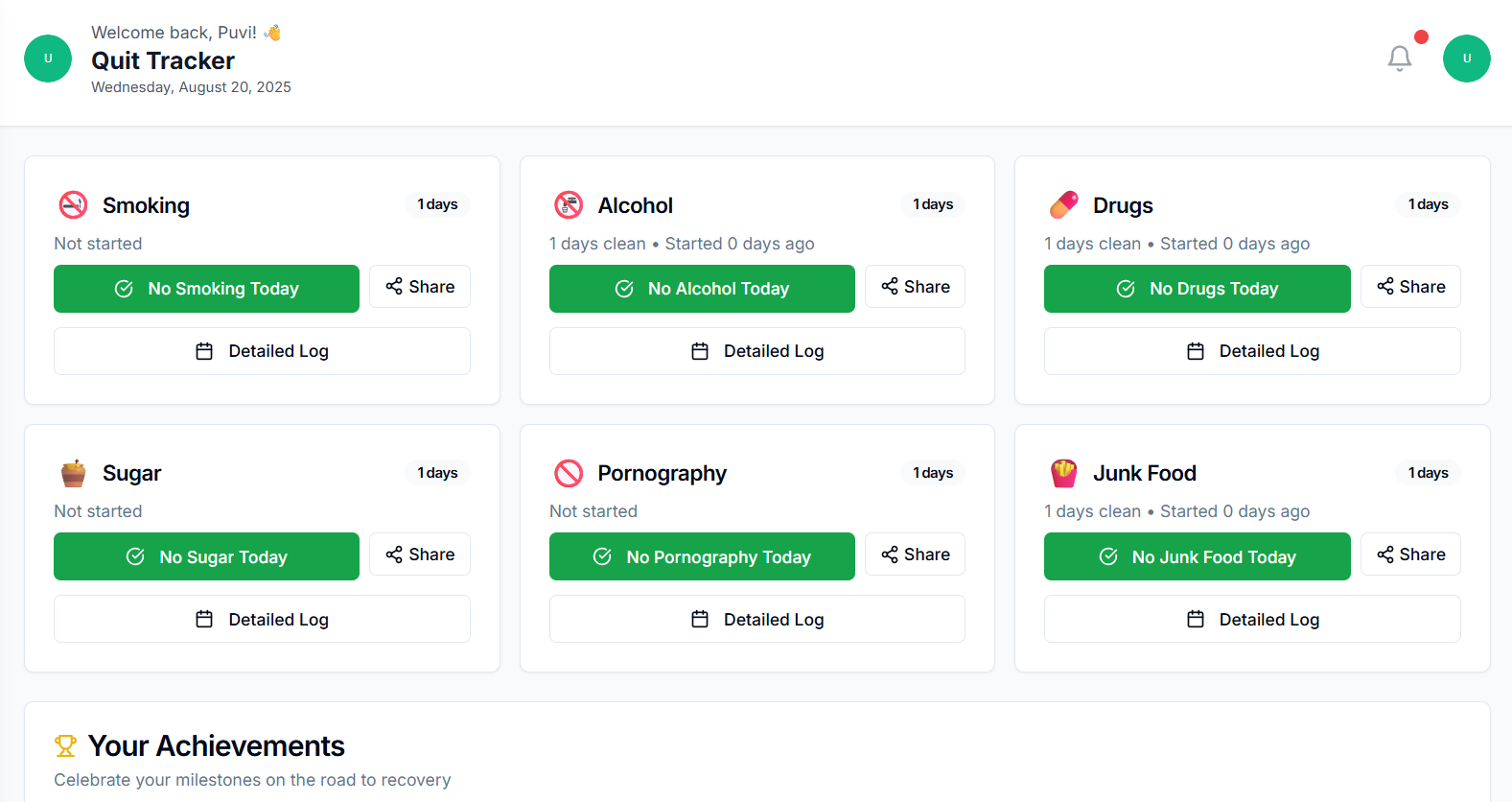Click the green user avatar at top right

[x=1466, y=59]
